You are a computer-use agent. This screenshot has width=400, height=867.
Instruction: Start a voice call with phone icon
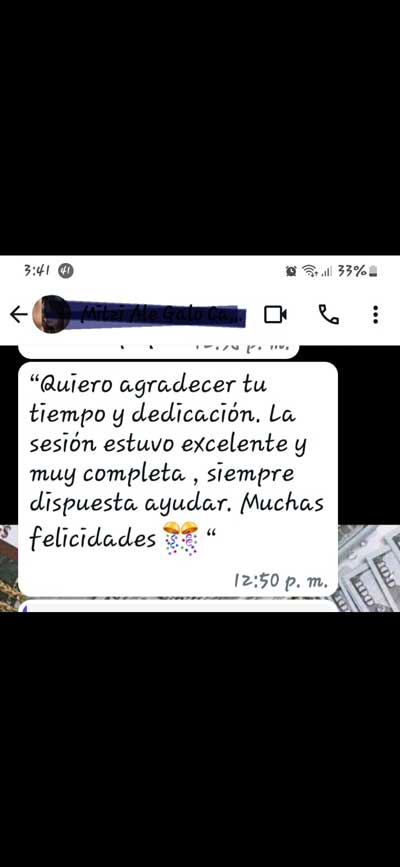tap(329, 315)
